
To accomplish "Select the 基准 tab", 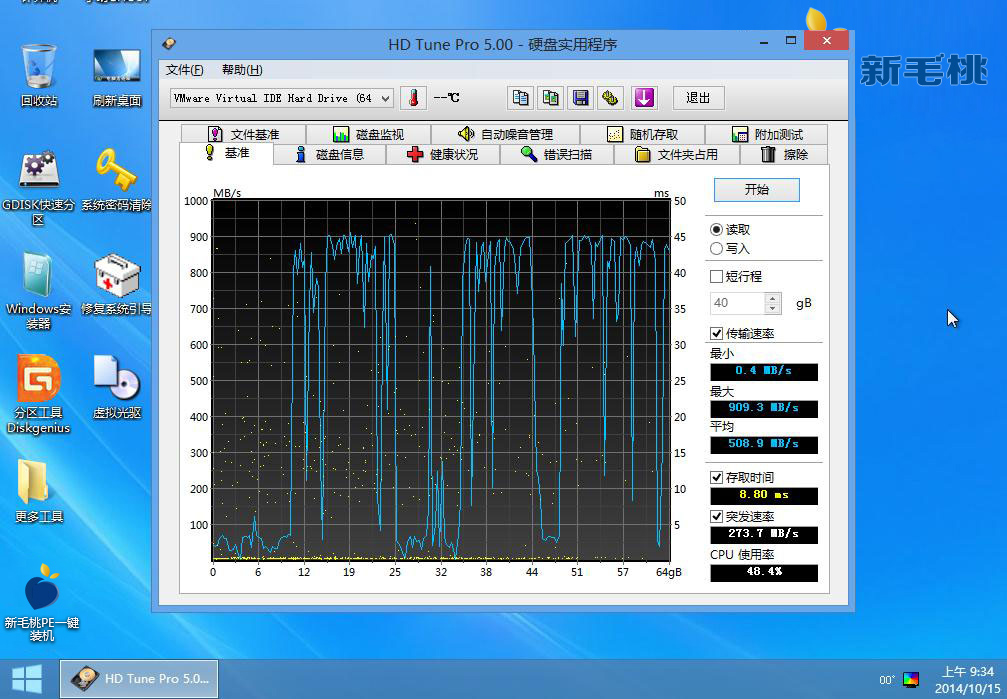I will (x=226, y=153).
